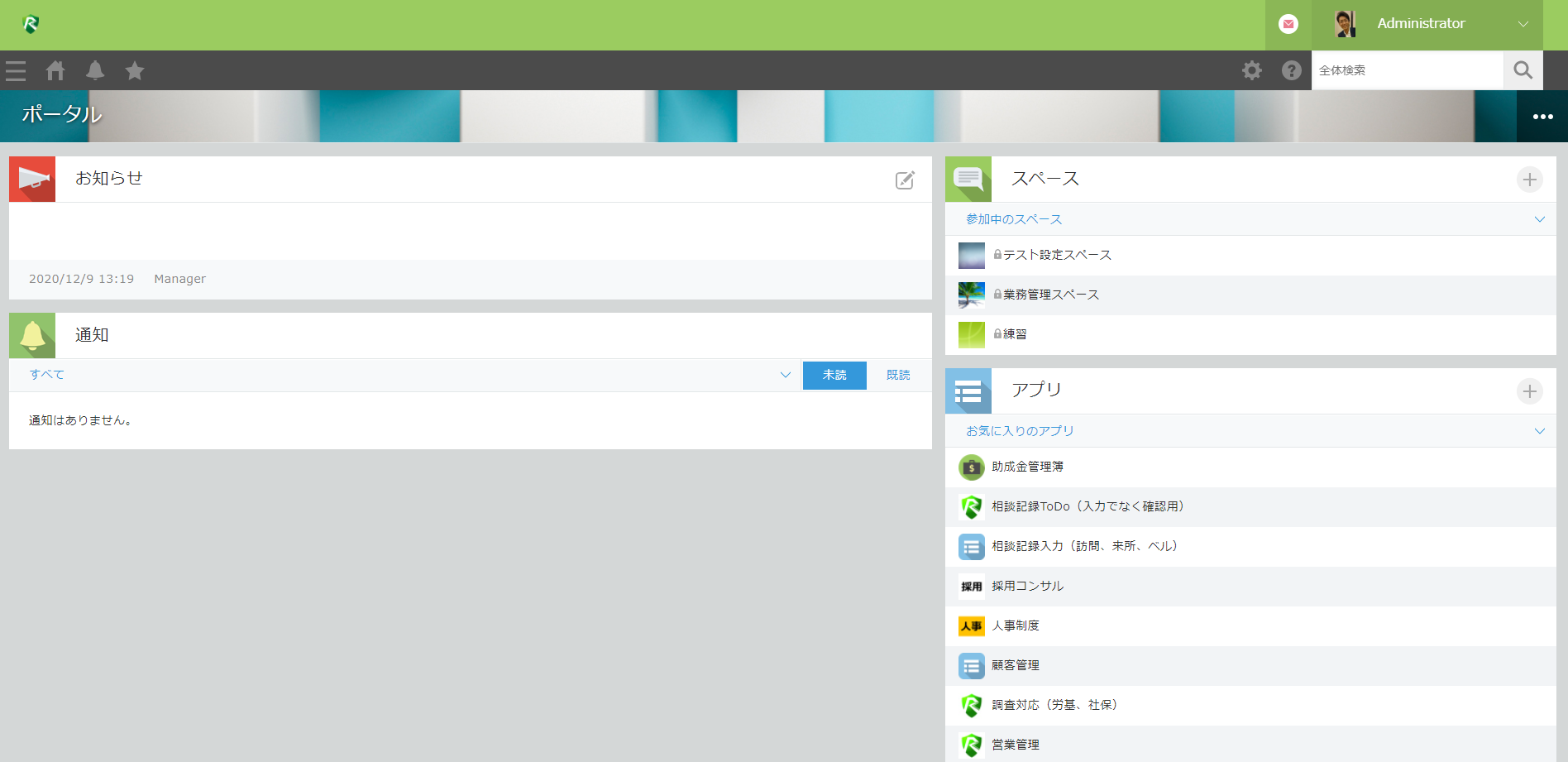Expand the 参加中のスペース dropdown
Image resolution: width=1568 pixels, height=762 pixels.
(1539, 219)
